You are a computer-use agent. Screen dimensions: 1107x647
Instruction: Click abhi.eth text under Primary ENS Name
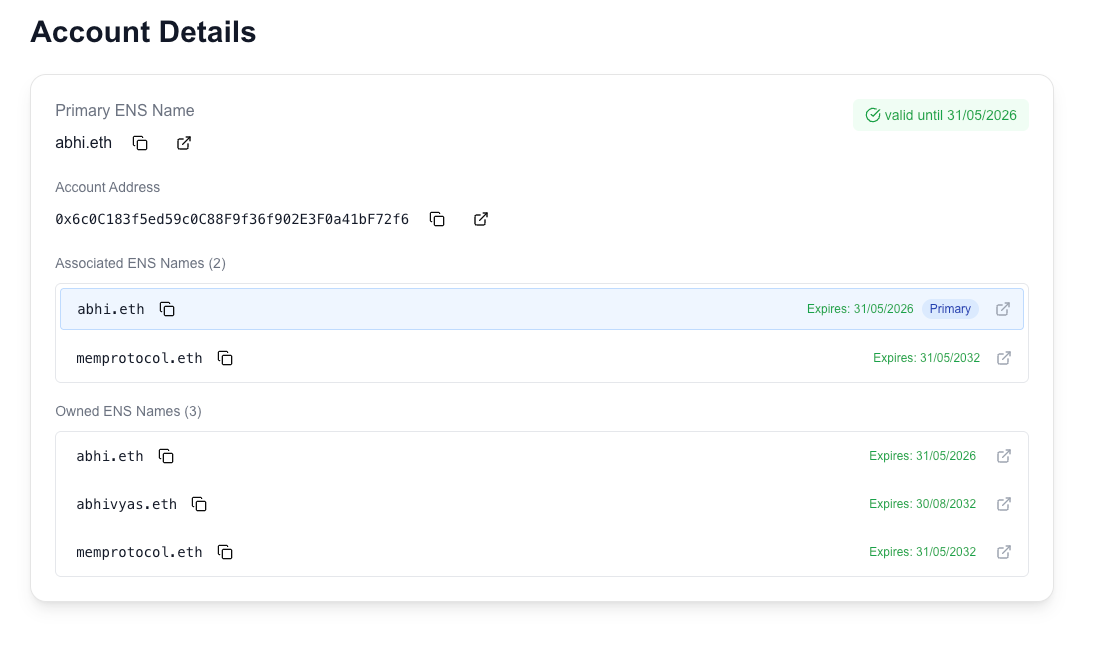(x=83, y=143)
